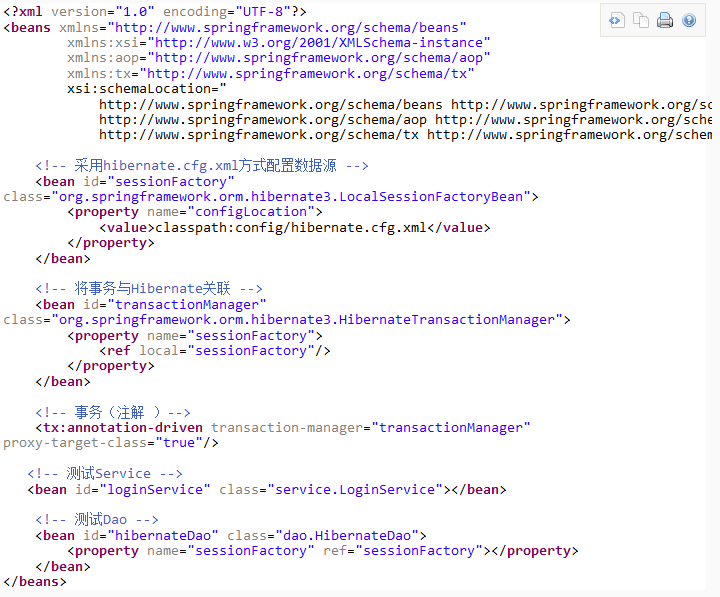This screenshot has width=720, height=597.
Task: Click the print icon in code toolbar
Action: pyautogui.click(x=664, y=21)
